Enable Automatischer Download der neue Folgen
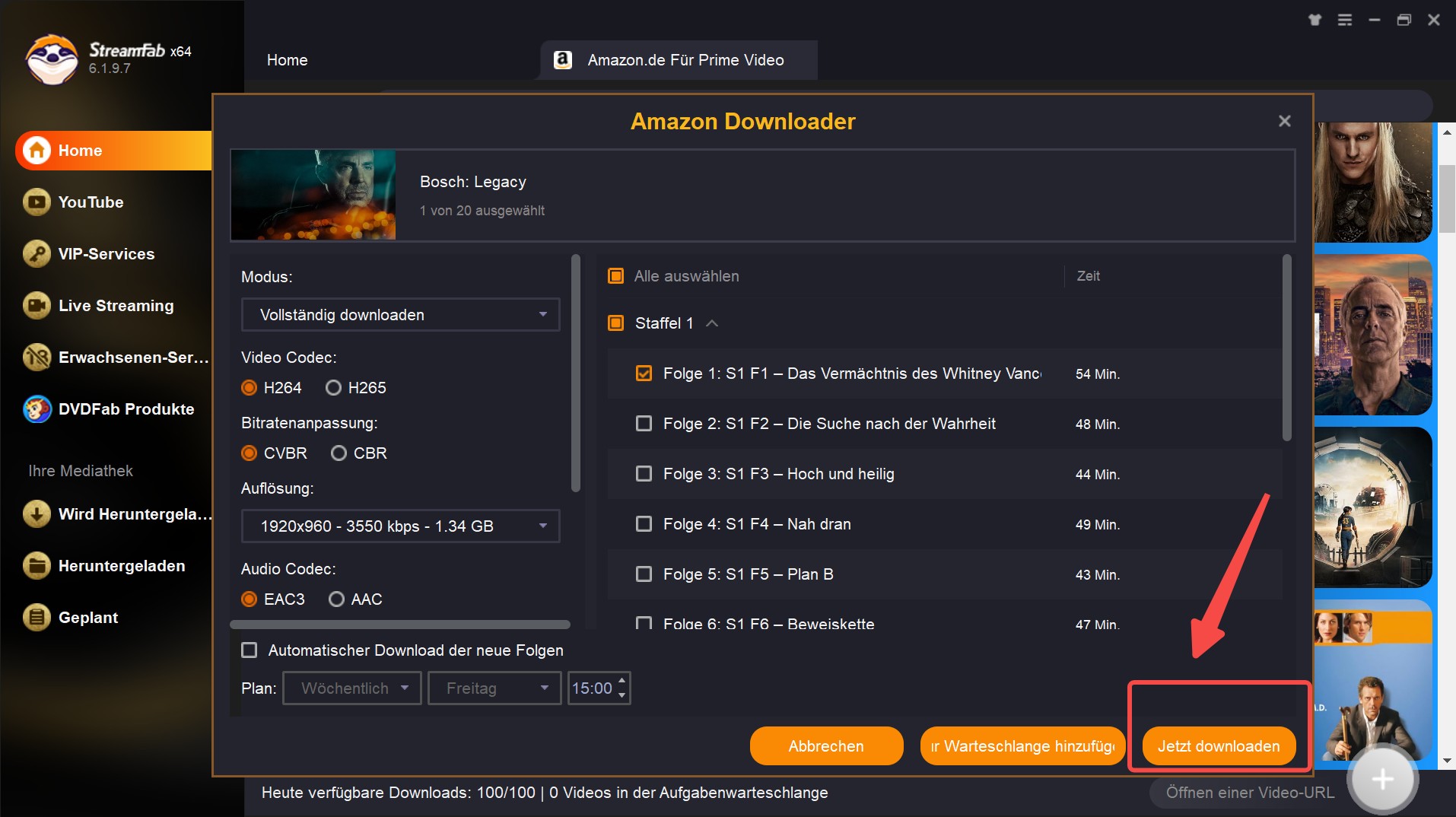This screenshot has width=1456, height=817. click(249, 650)
